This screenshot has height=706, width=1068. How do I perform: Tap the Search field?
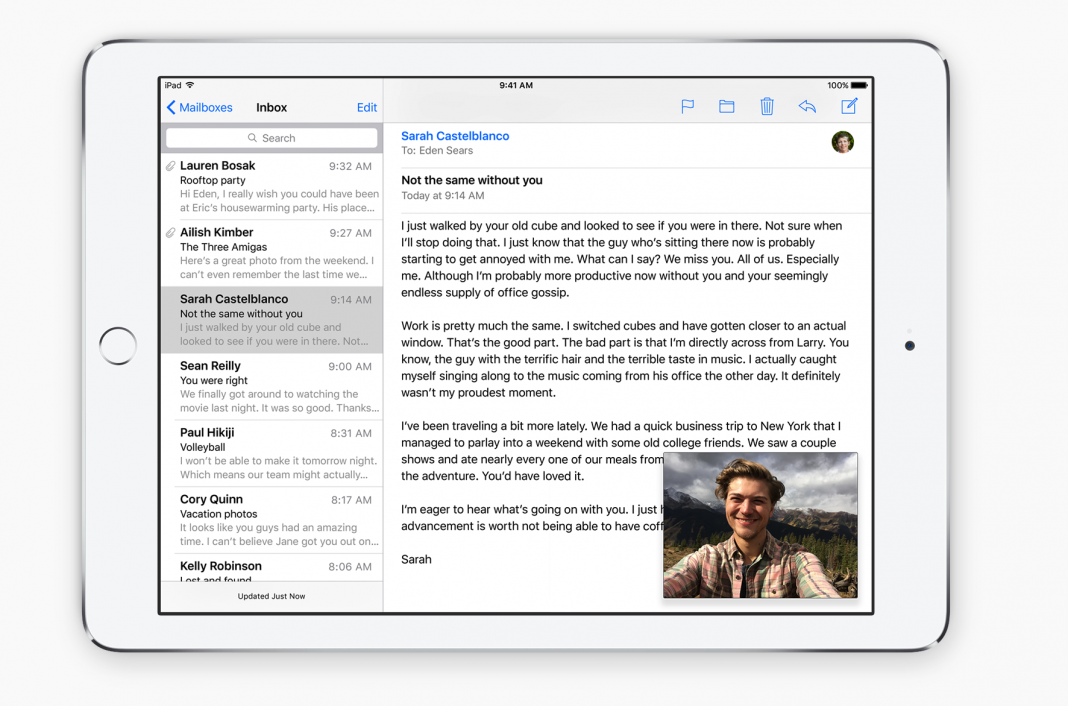click(271, 138)
